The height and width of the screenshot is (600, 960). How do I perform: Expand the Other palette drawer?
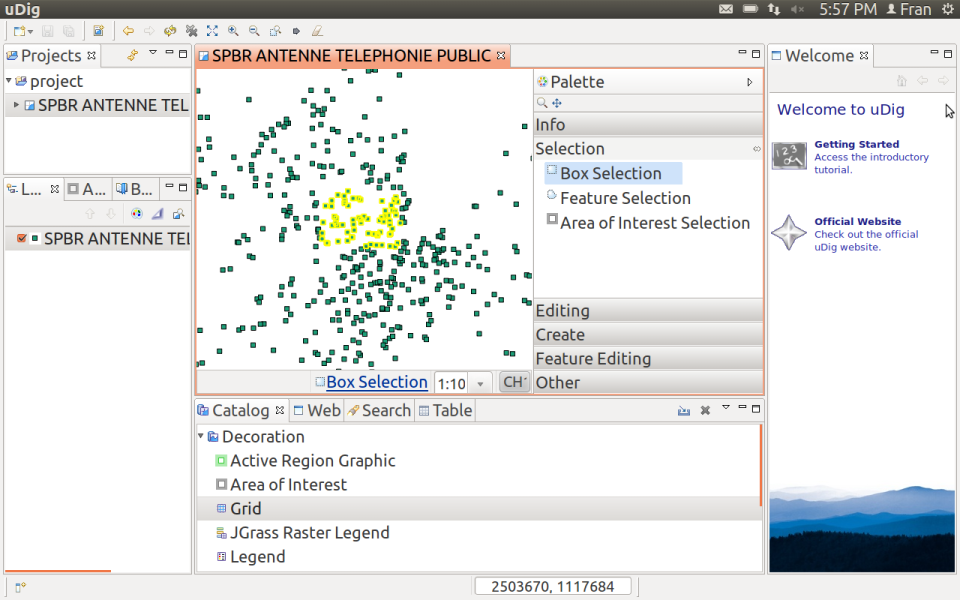pos(648,382)
